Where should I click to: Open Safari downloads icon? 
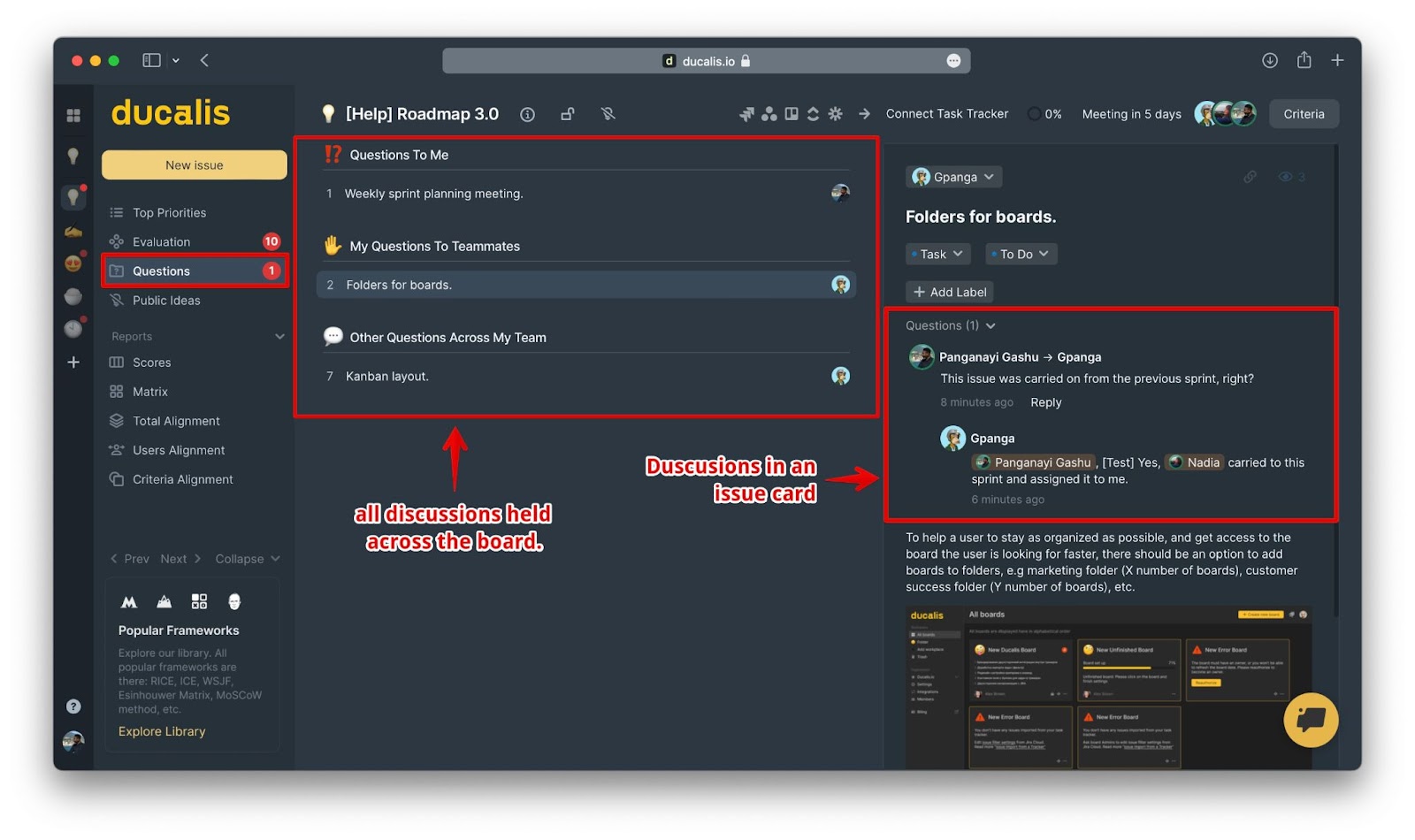click(x=1270, y=60)
